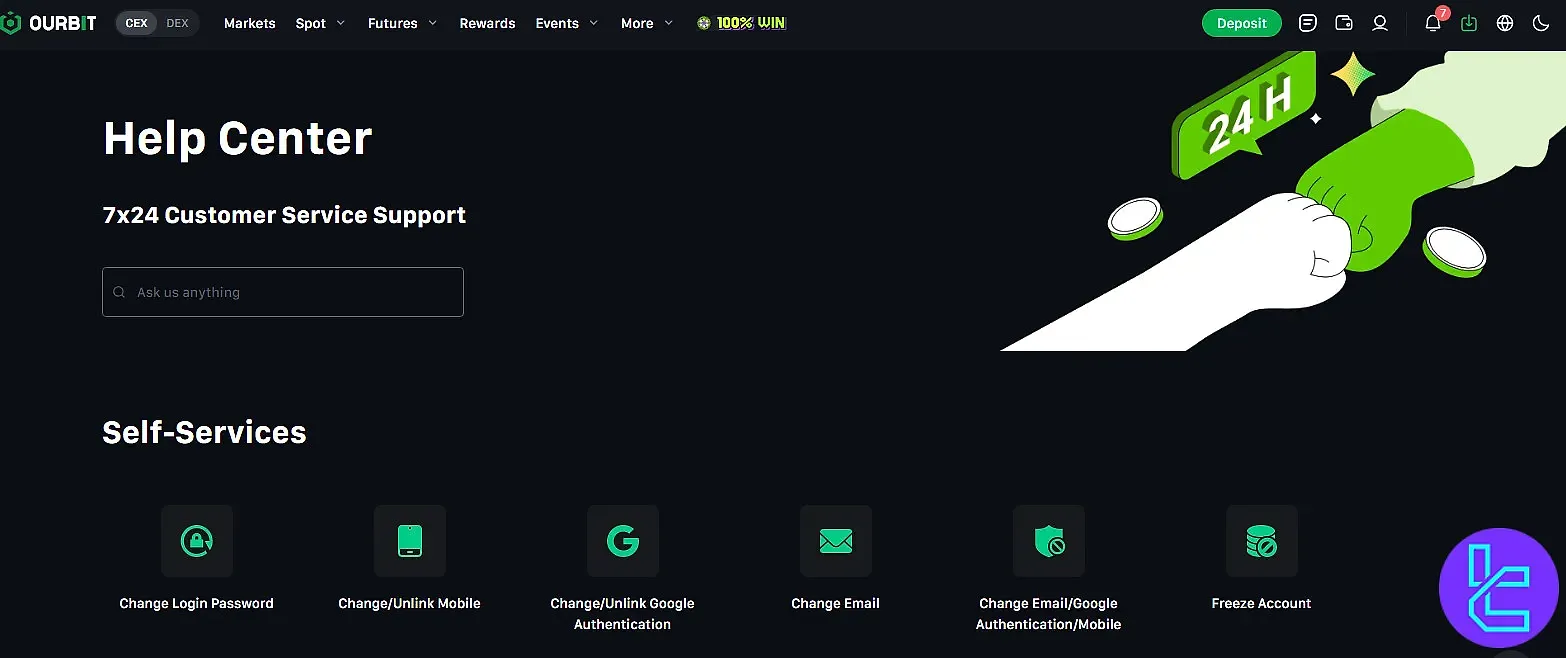Click the Ourbit logo
This screenshot has height=658, width=1566.
coord(48,22)
